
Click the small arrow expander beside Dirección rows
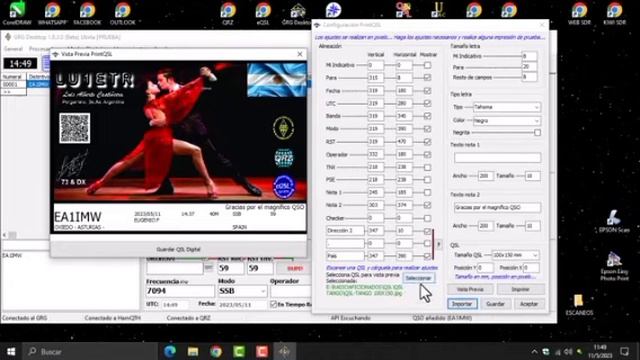point(439,244)
